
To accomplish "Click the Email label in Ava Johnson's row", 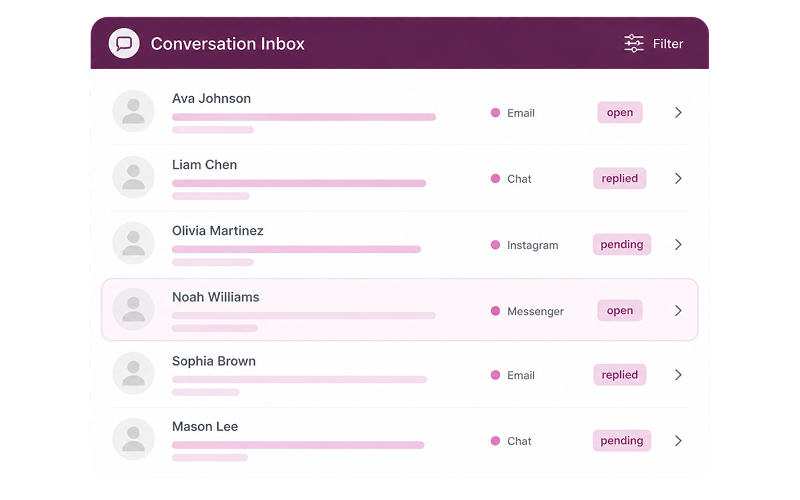I will 521,113.
